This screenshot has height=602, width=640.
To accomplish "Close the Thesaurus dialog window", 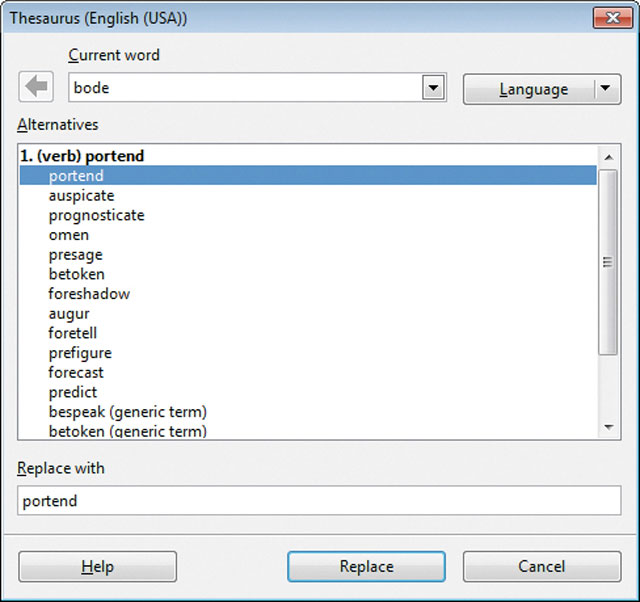I will [x=609, y=17].
